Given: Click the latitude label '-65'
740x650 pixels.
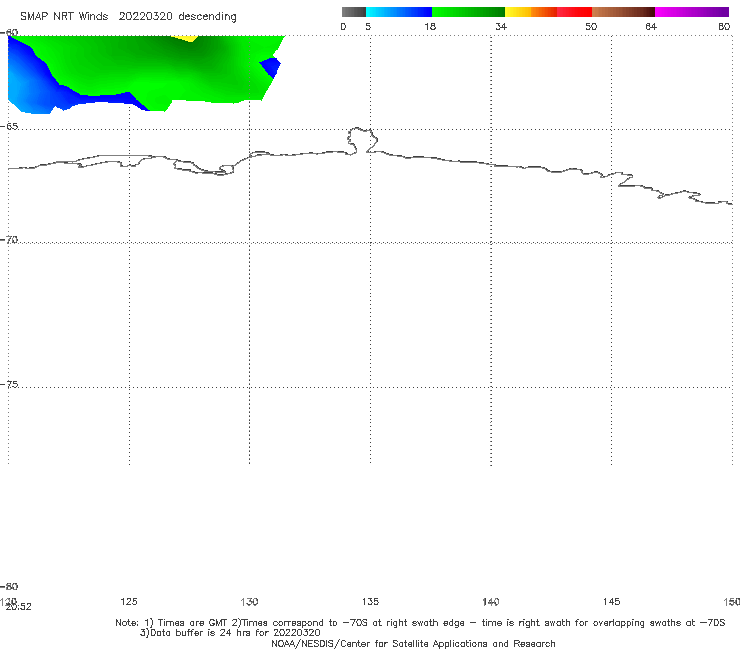Looking at the screenshot, I should click(x=9, y=127).
